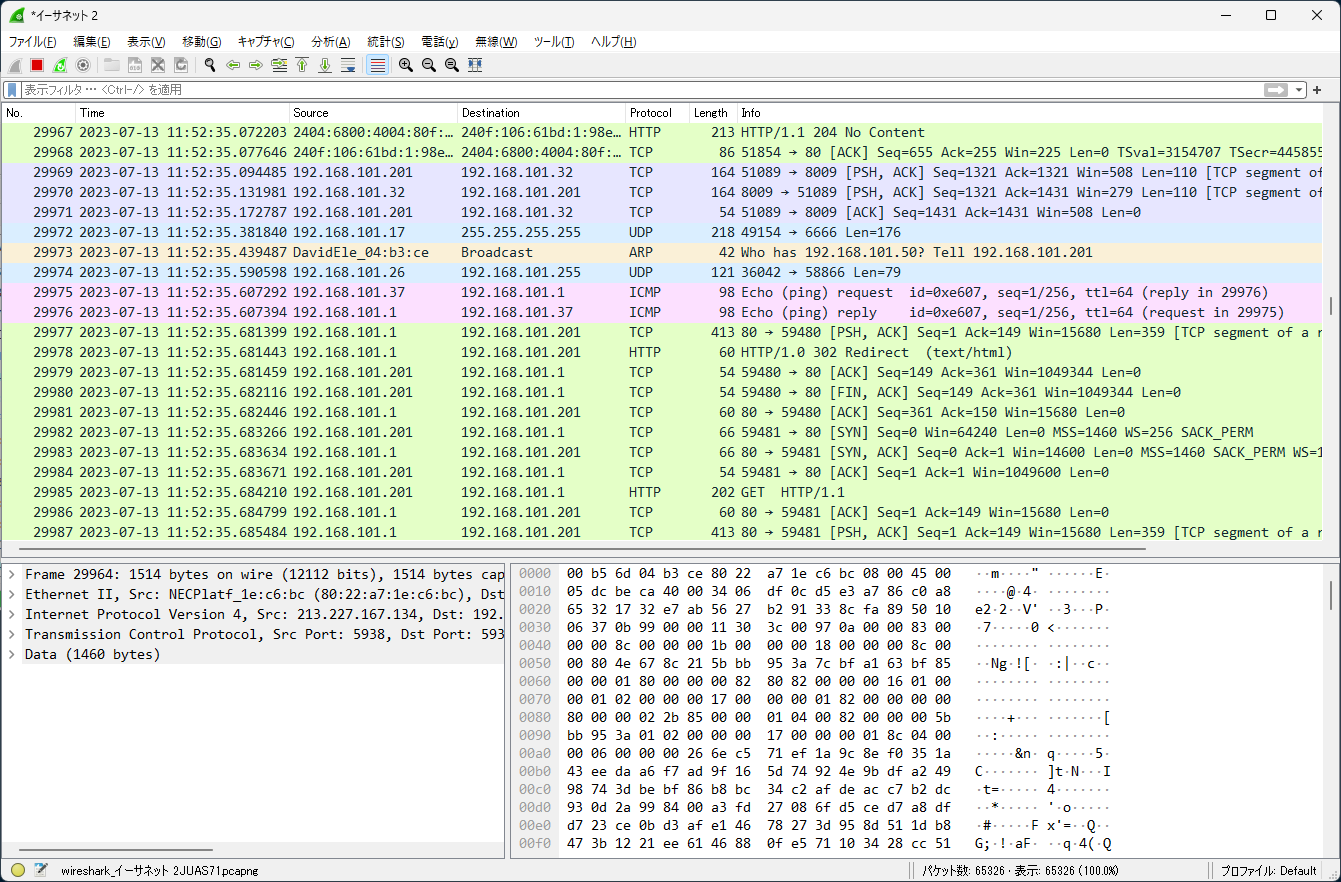Expand the Frame 29964 tree node

click(x=11, y=574)
